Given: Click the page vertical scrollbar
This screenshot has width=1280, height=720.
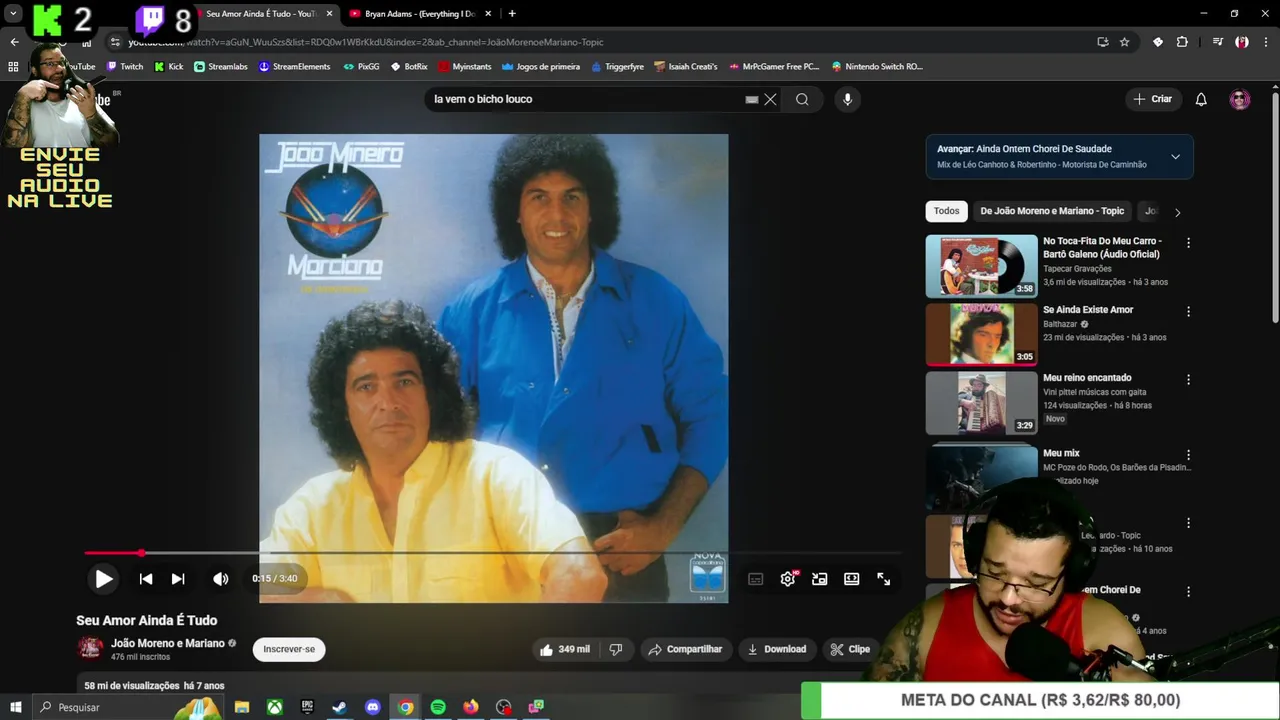Looking at the screenshot, I should pyautogui.click(x=1275, y=210).
